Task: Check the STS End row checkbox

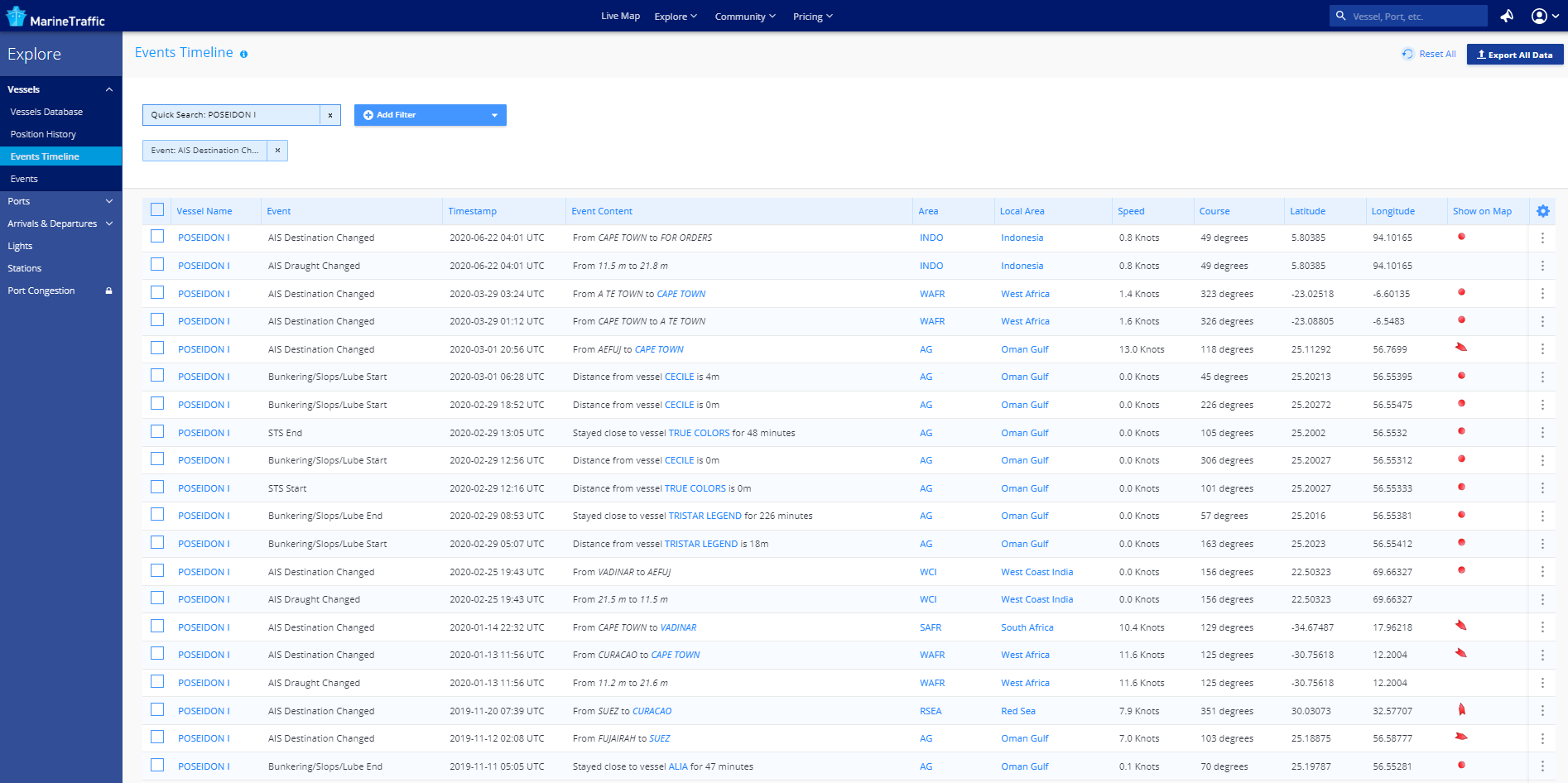Action: (157, 432)
